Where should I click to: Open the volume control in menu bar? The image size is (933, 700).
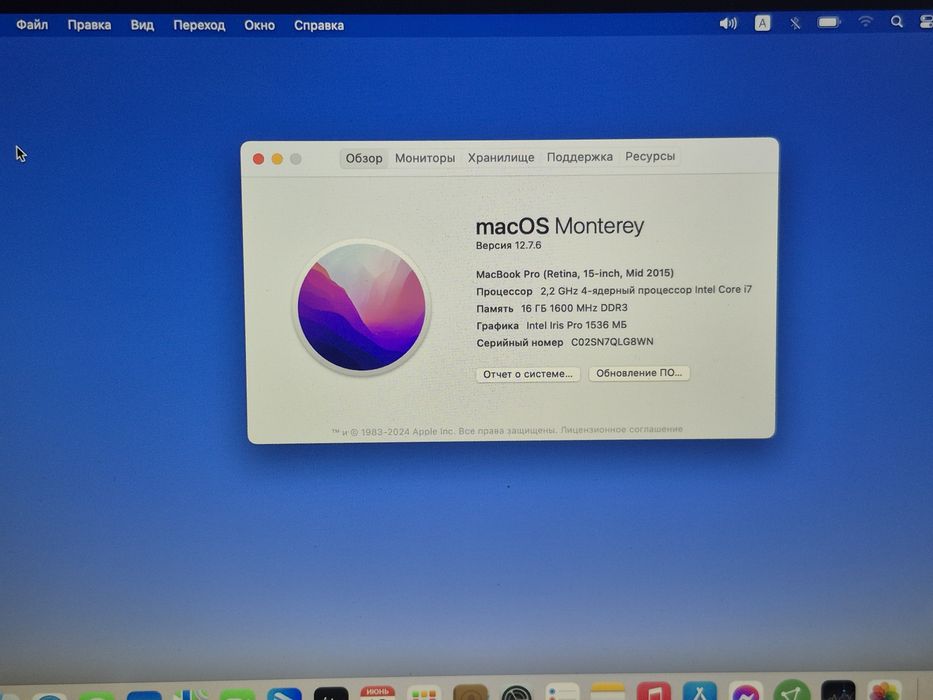point(728,24)
